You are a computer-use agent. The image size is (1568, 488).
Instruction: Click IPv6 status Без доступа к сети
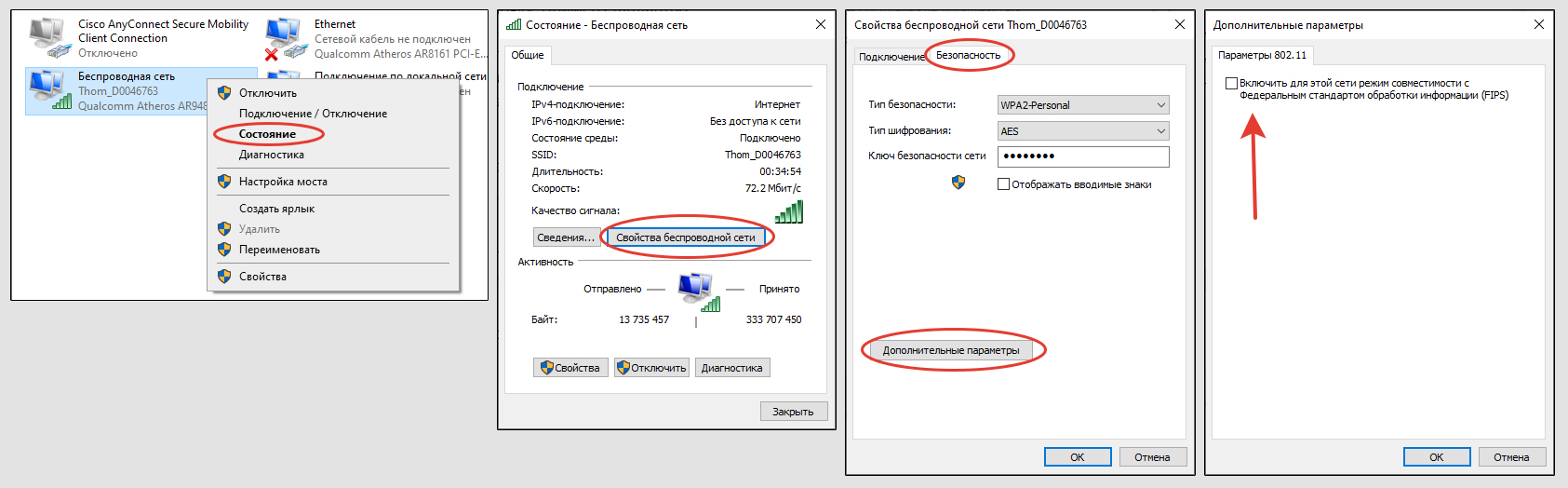(x=755, y=121)
